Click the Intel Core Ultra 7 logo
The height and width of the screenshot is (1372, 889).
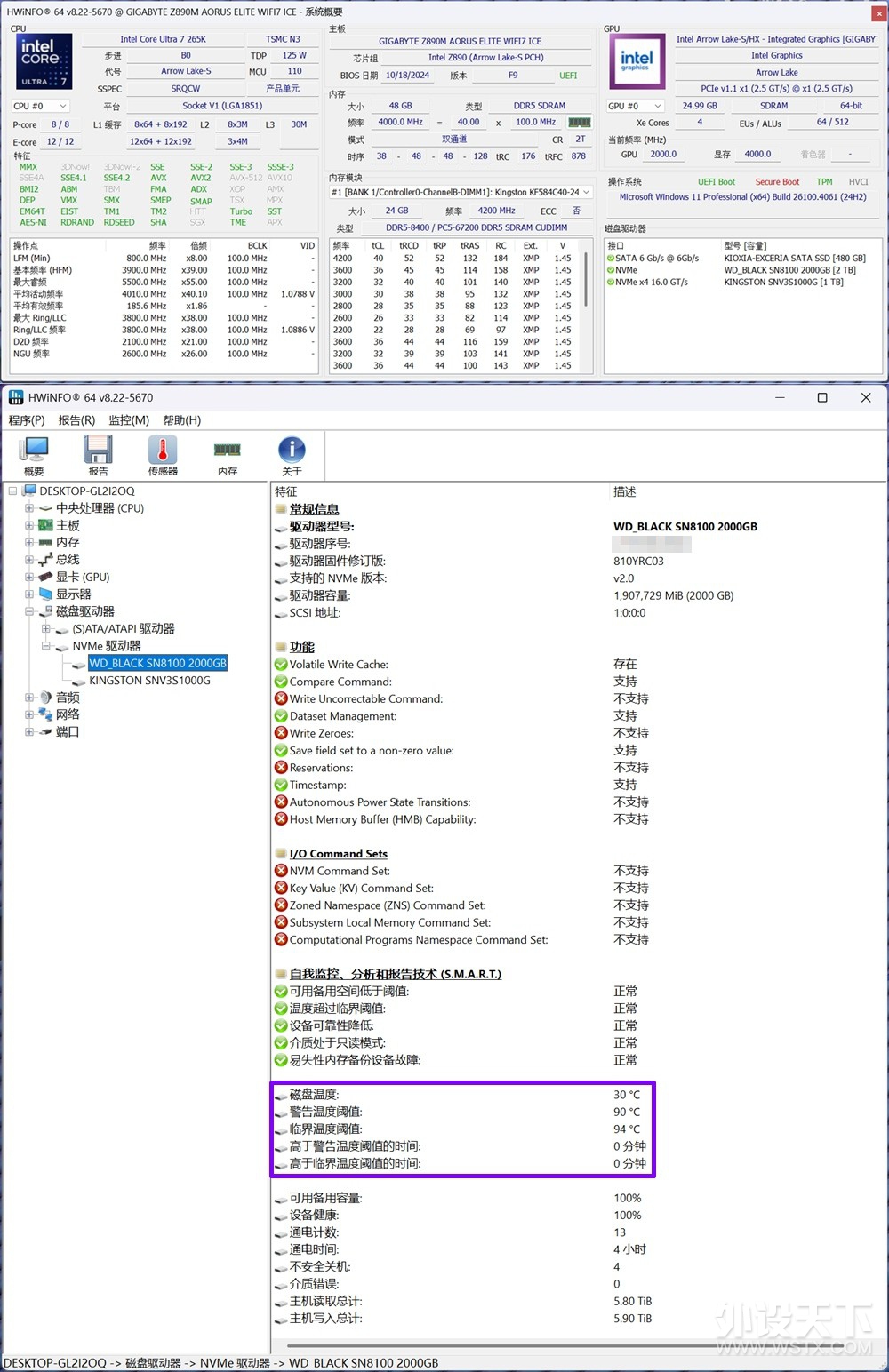[x=44, y=61]
